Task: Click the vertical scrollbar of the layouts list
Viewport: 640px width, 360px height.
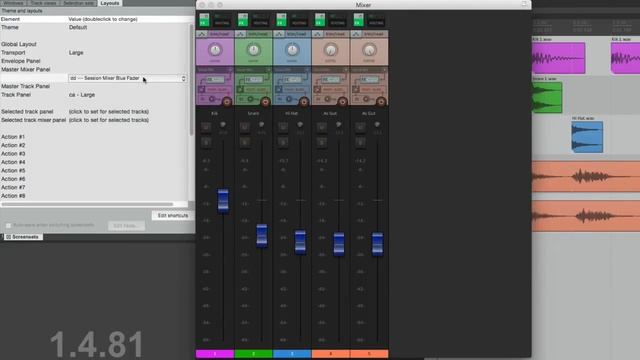Action: click(191, 80)
